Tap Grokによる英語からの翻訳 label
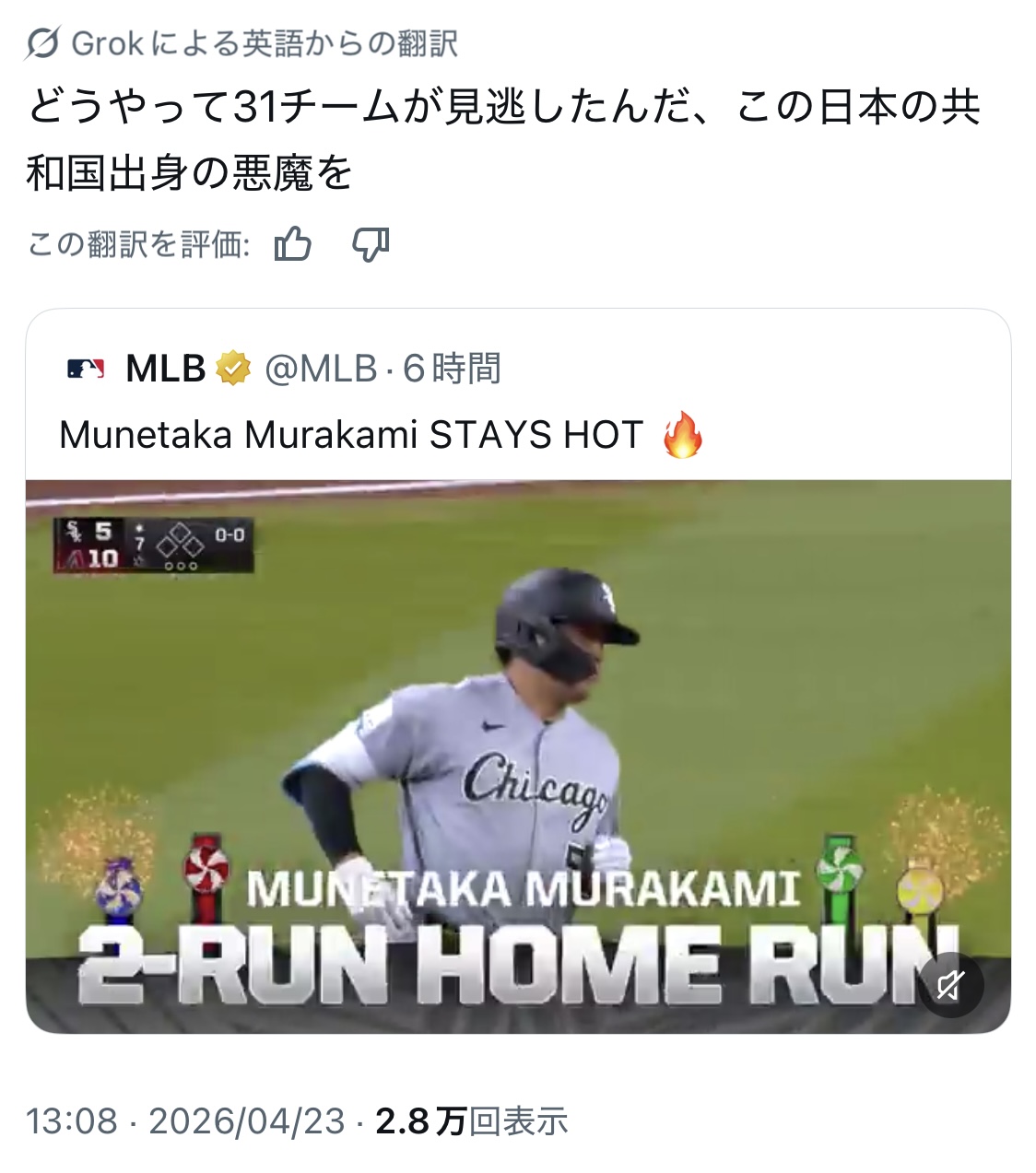Image resolution: width=1036 pixels, height=1173 pixels. point(265,43)
